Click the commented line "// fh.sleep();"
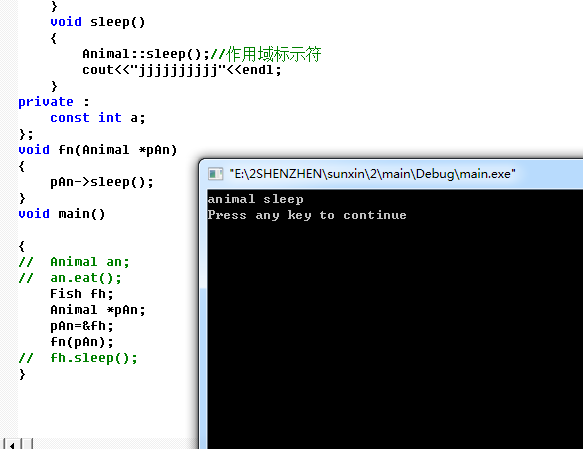 [78, 358]
